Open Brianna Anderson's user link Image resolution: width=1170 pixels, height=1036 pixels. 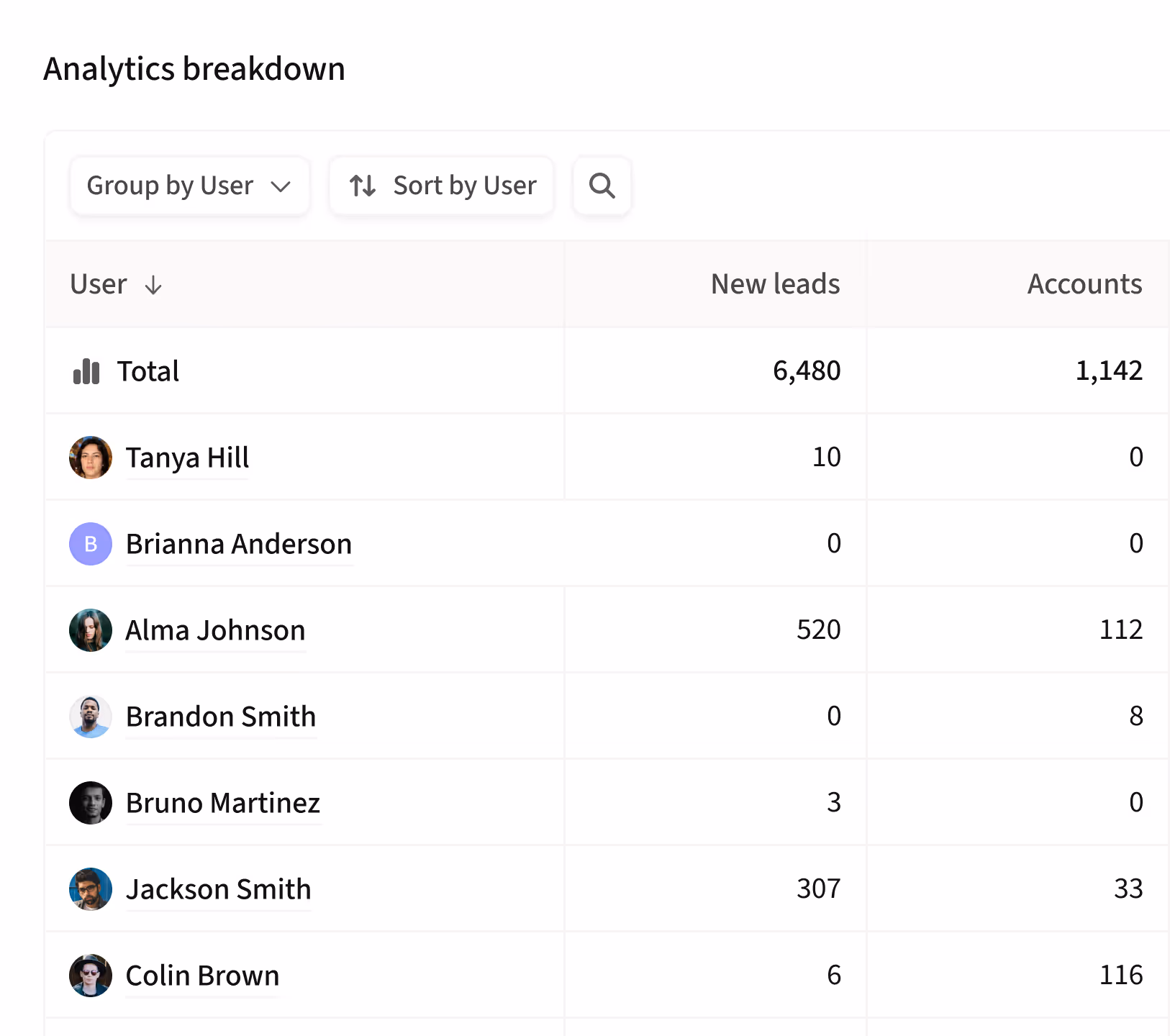pyautogui.click(x=239, y=544)
